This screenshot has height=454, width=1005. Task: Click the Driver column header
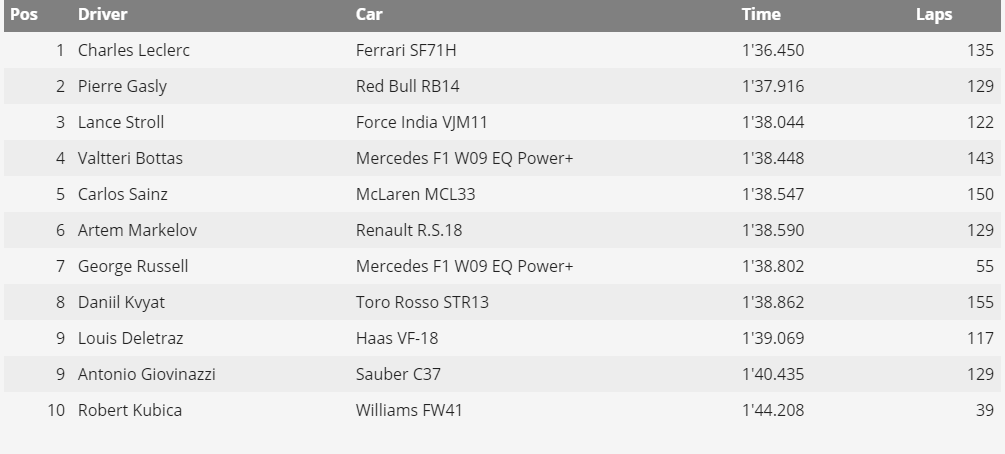point(103,14)
